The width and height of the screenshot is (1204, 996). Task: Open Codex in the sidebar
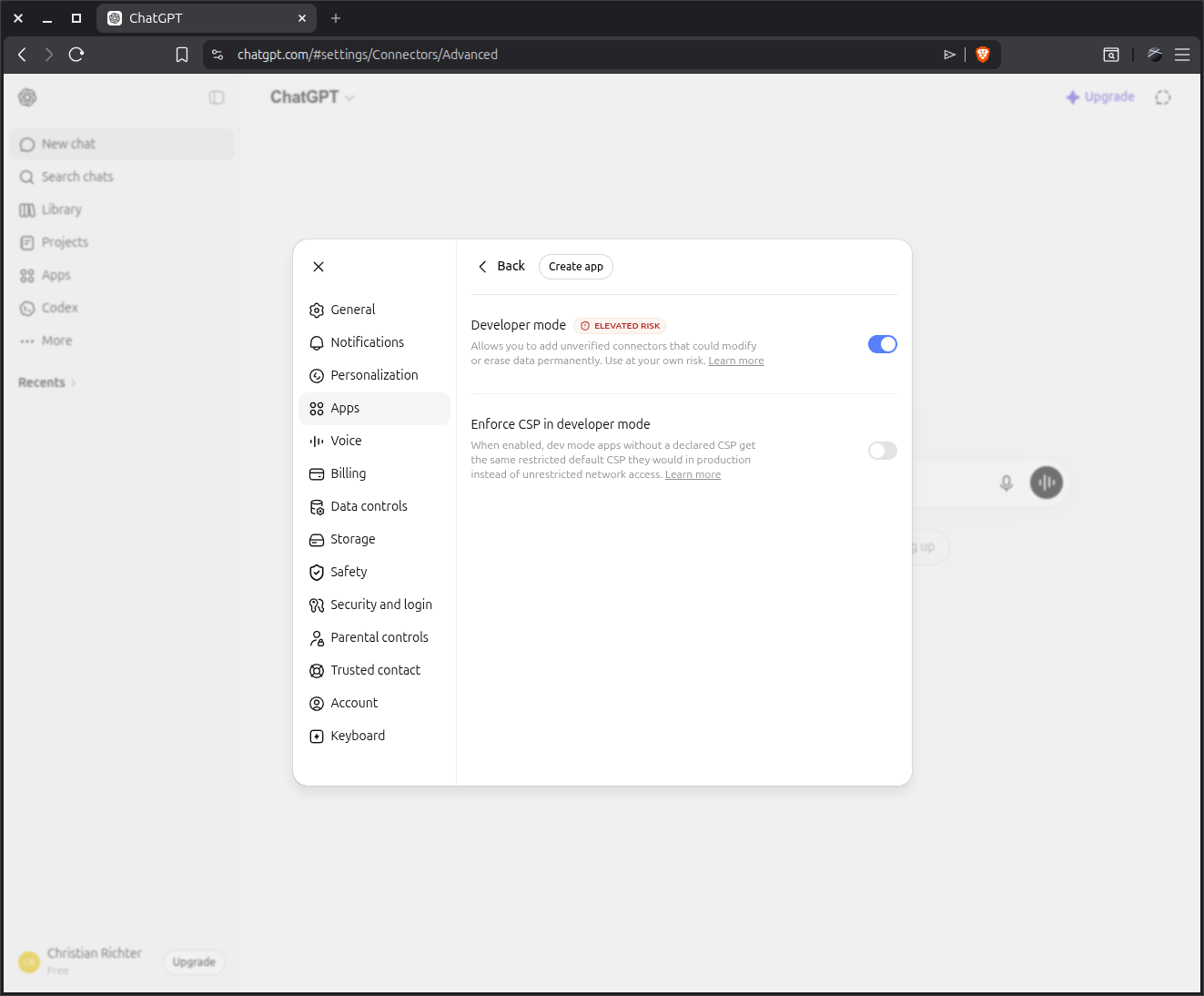[x=123, y=308]
